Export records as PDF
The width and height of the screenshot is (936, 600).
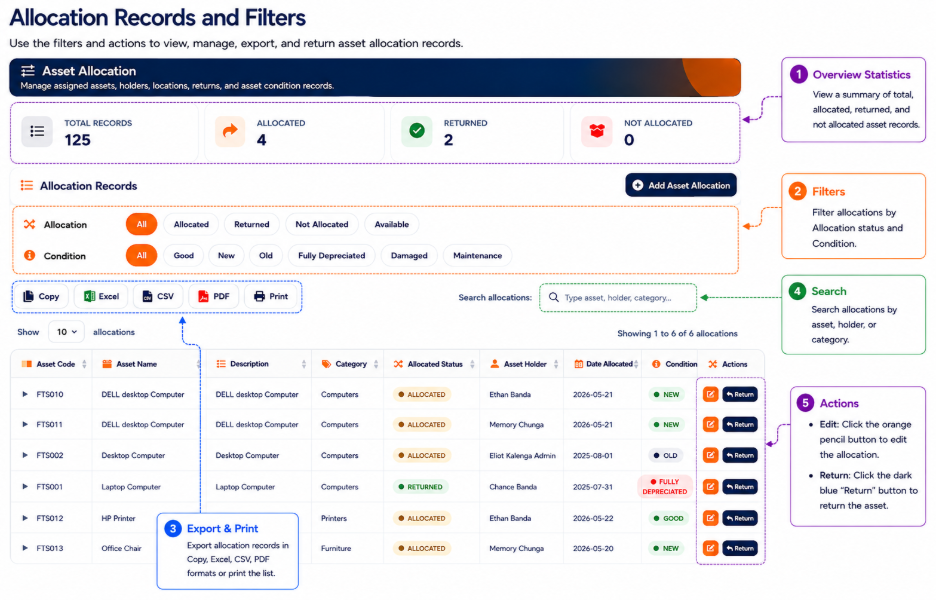click(214, 296)
